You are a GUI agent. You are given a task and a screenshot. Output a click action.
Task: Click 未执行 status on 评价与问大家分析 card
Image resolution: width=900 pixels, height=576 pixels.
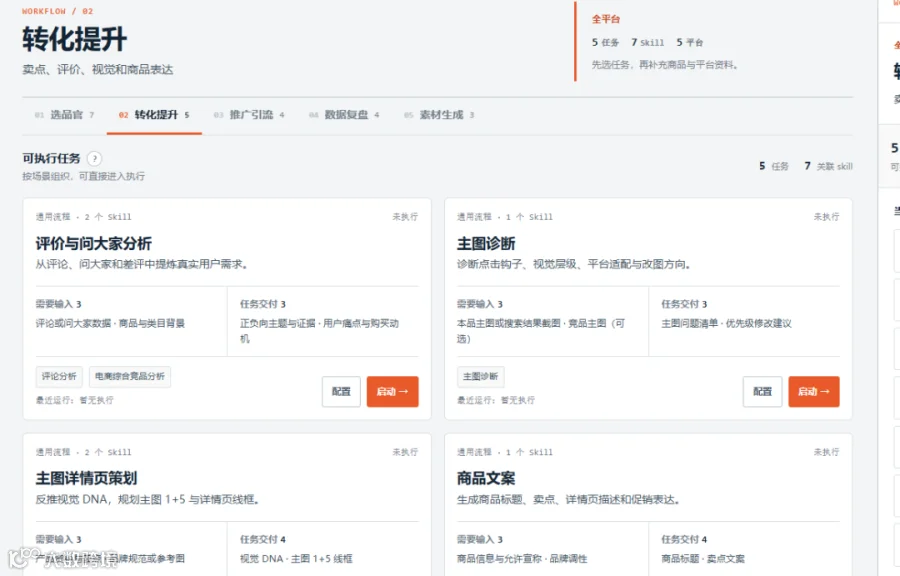(x=405, y=217)
